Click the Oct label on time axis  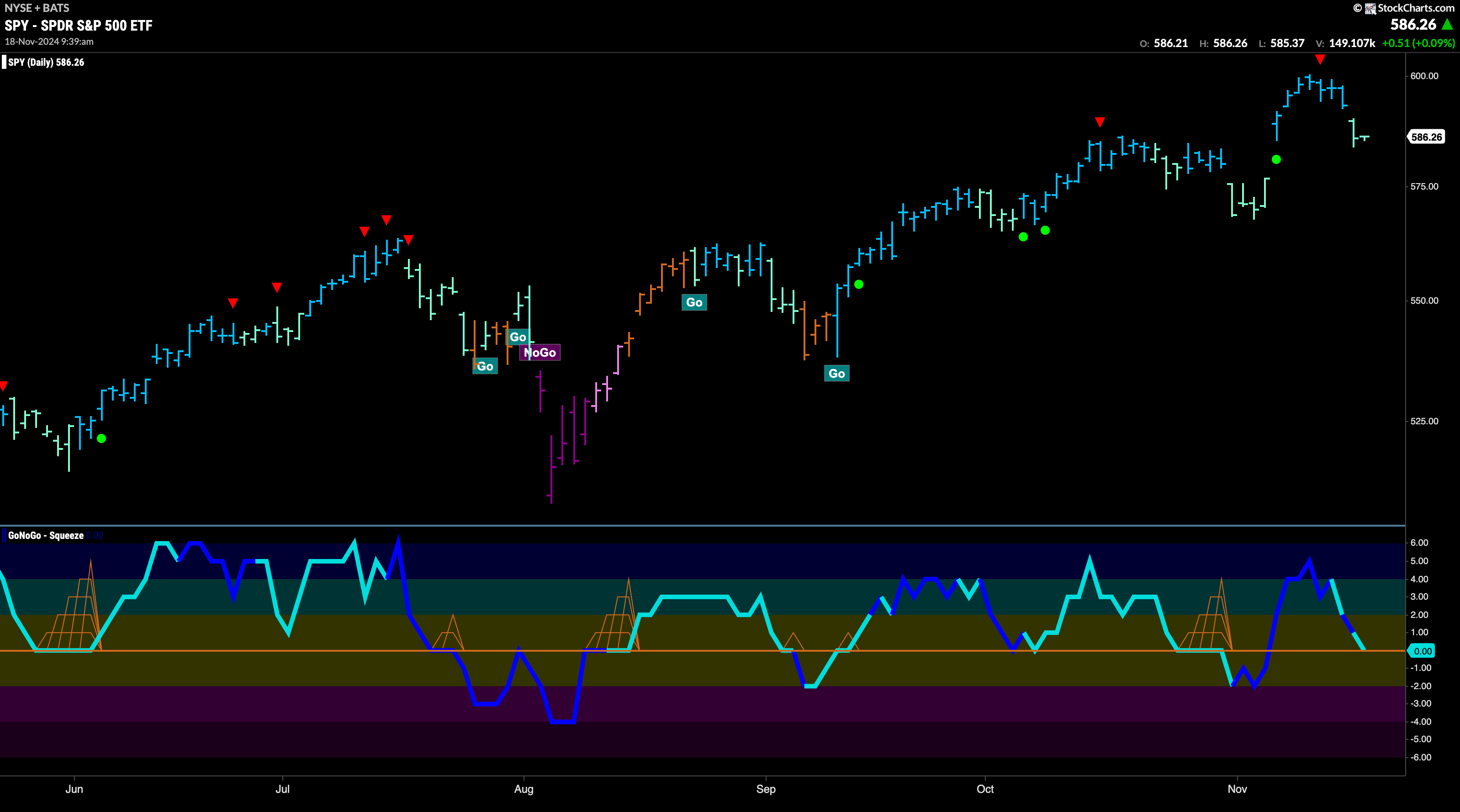point(985,789)
